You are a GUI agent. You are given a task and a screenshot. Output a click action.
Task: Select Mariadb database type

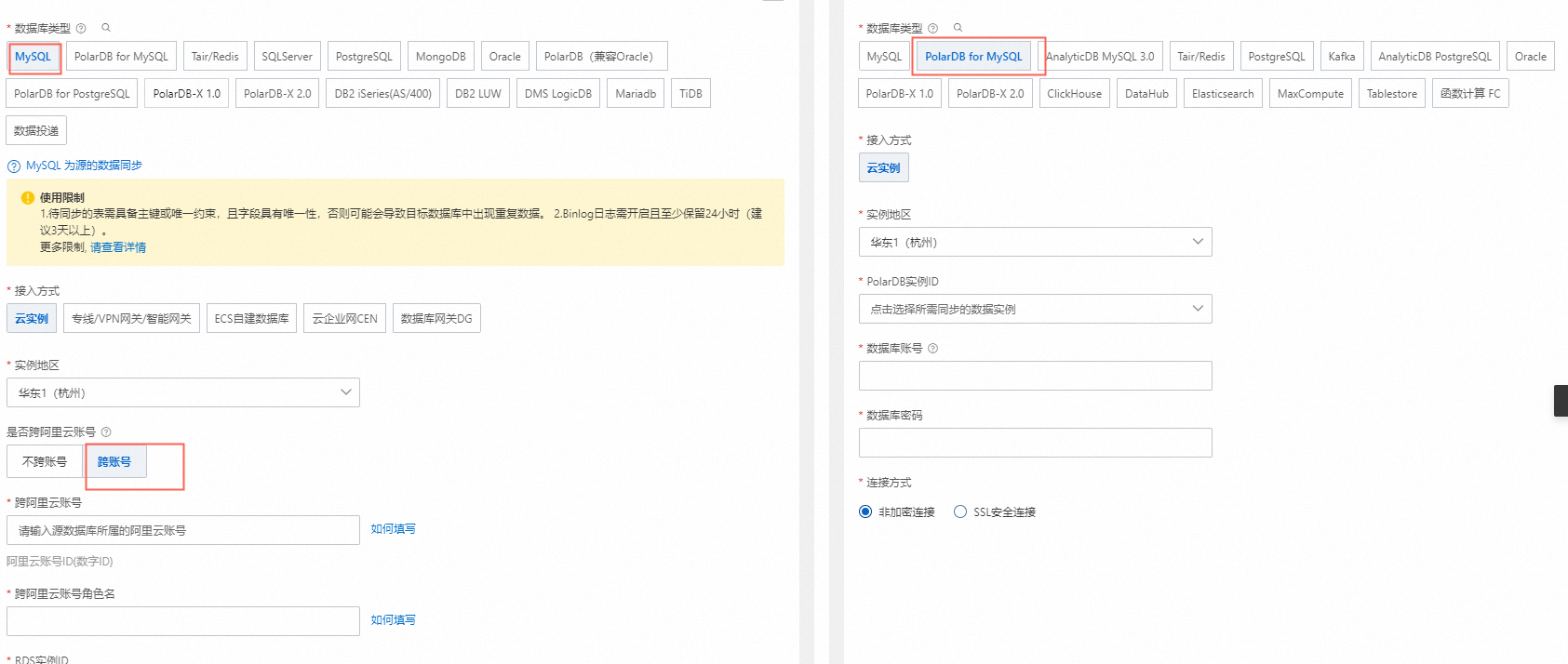click(x=636, y=94)
